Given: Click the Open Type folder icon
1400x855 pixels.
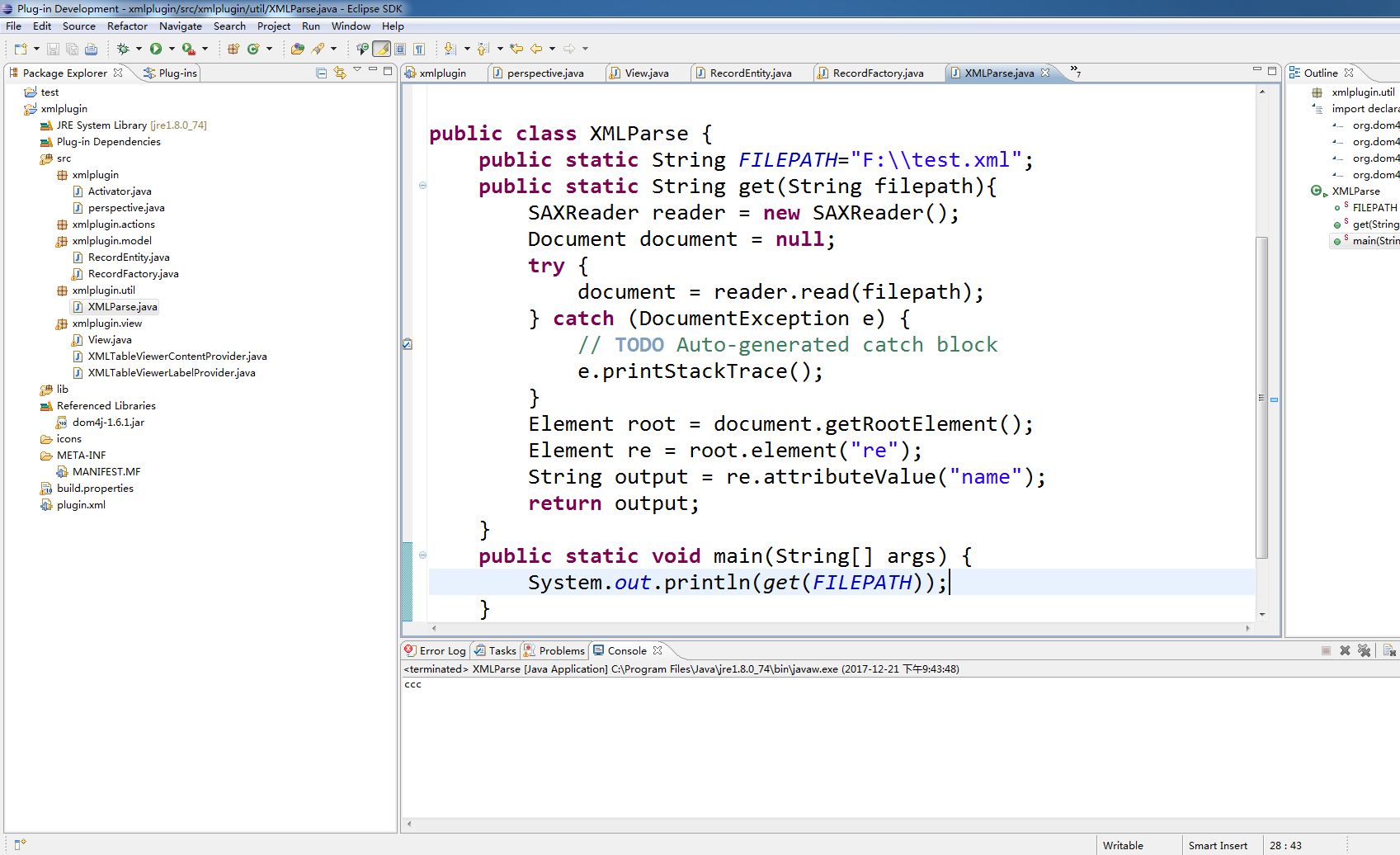Looking at the screenshot, I should click(298, 49).
